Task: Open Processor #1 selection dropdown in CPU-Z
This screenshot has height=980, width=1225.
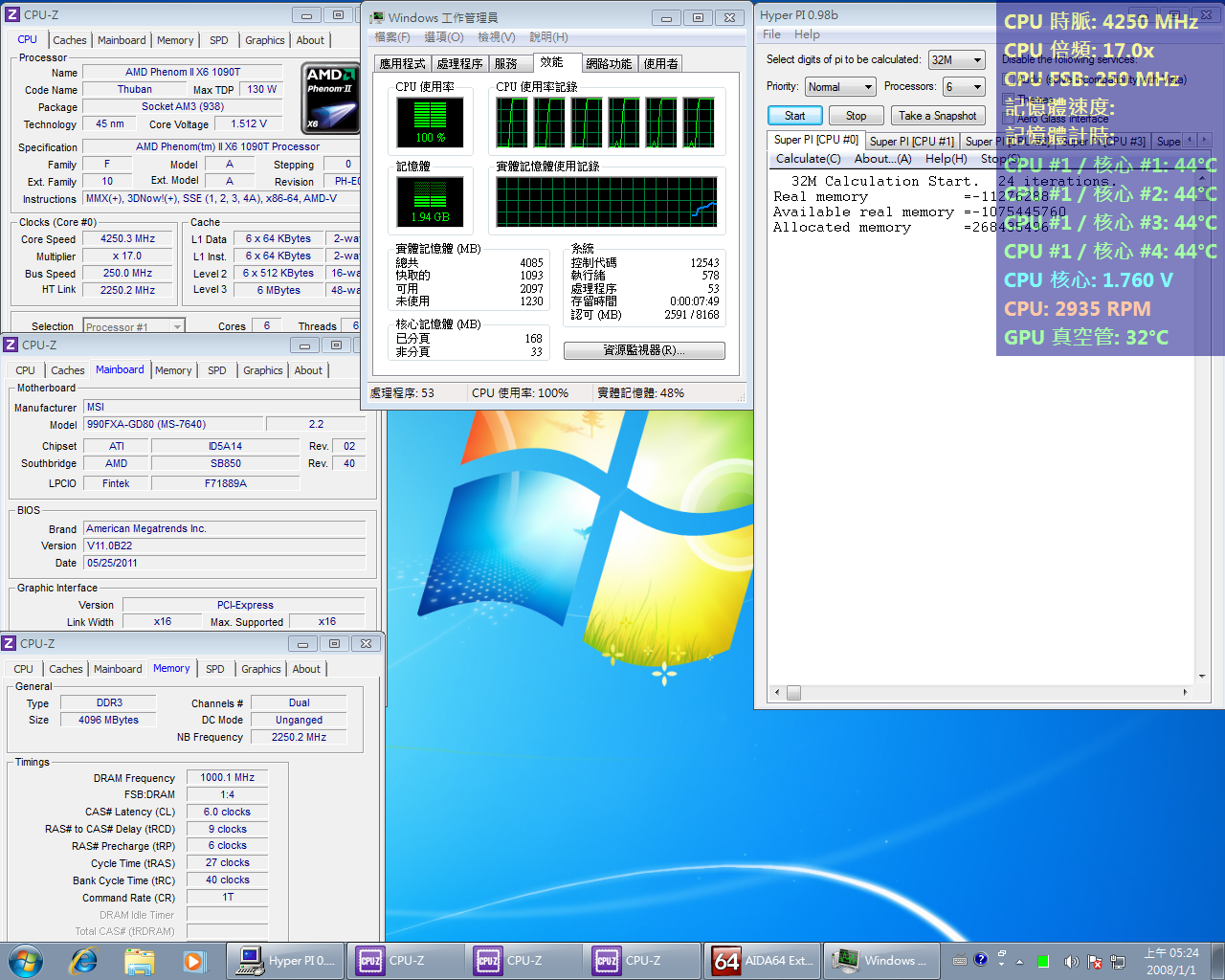Action: click(x=133, y=326)
